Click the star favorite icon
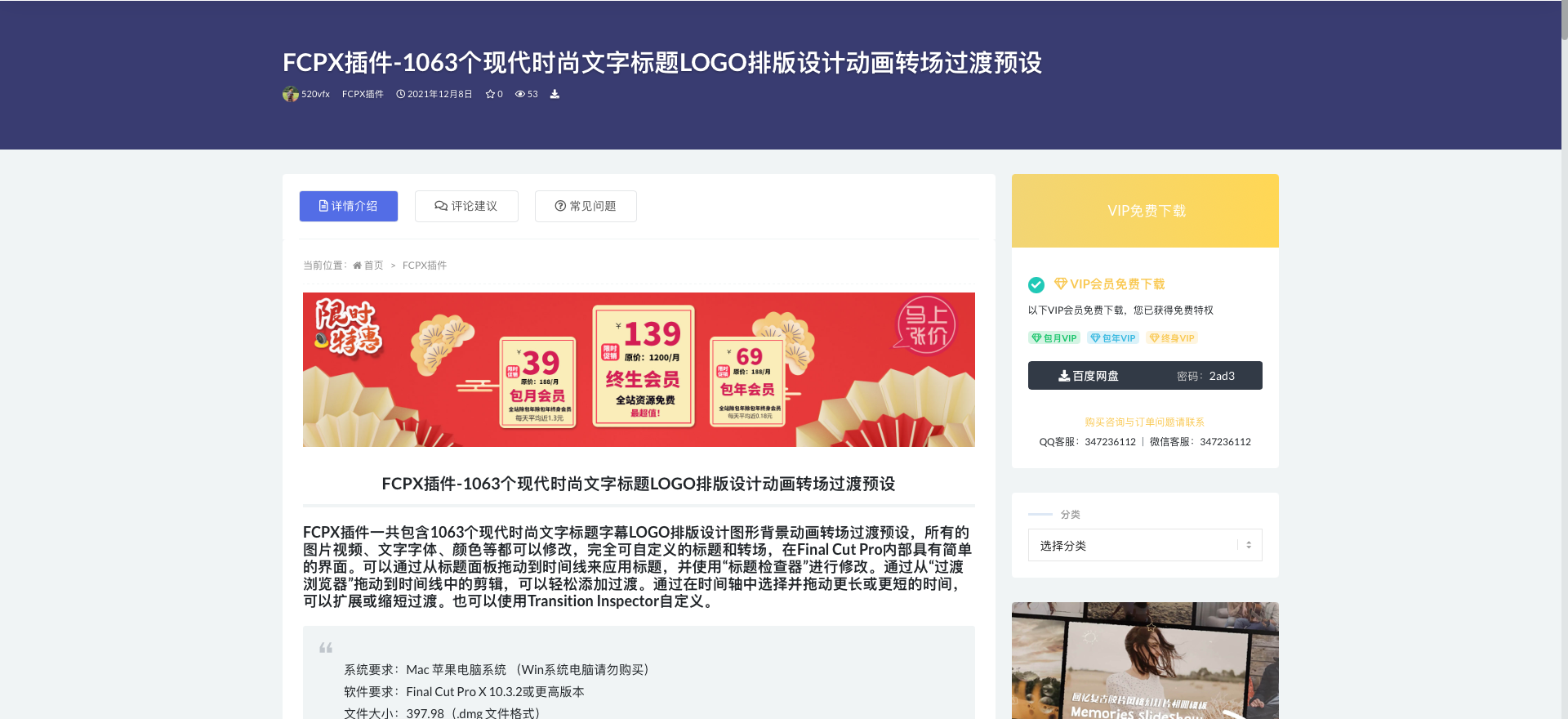Screen dimensions: 1568x719 click(490, 94)
